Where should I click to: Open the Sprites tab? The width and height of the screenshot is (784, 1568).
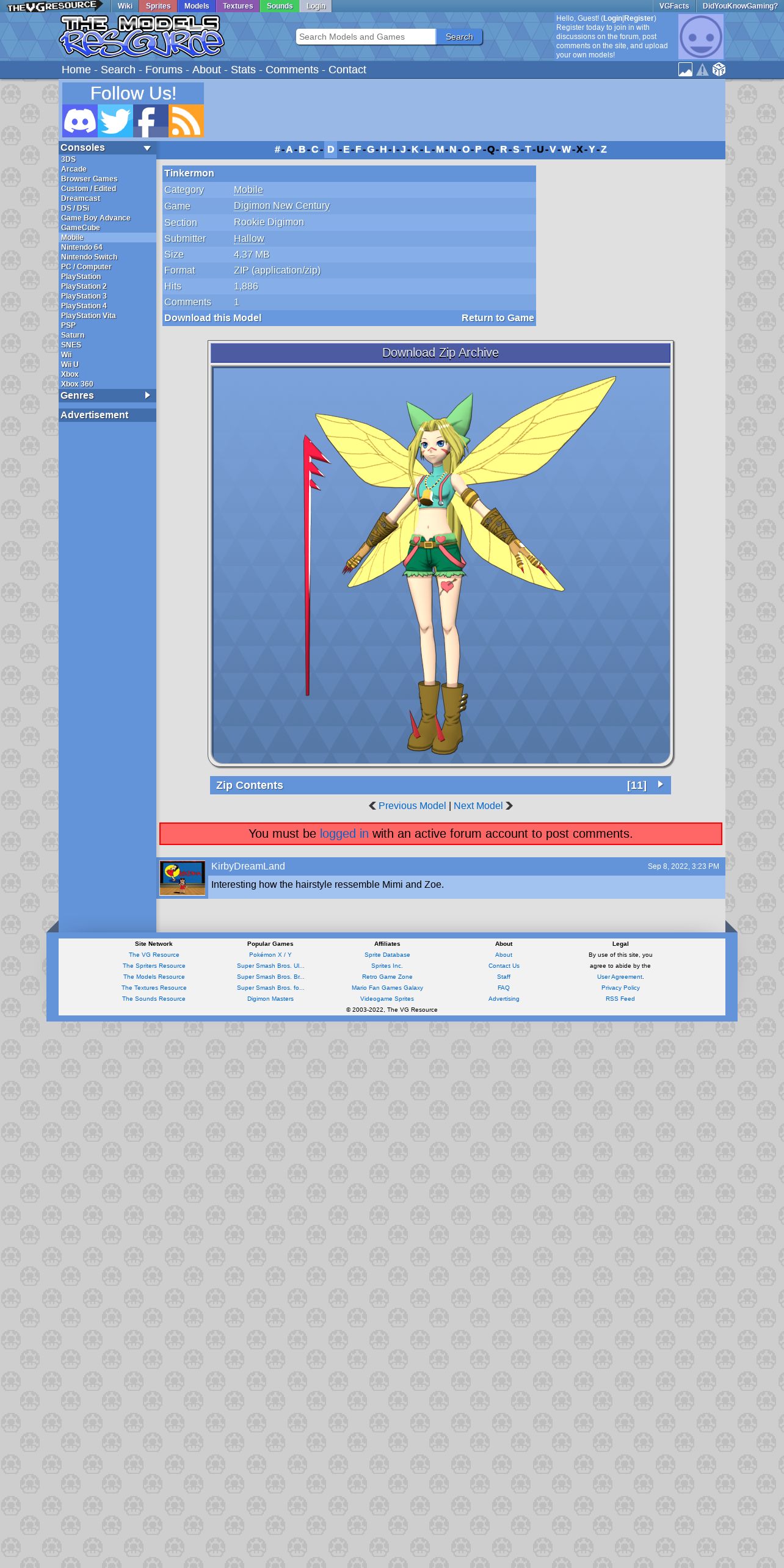[x=158, y=6]
